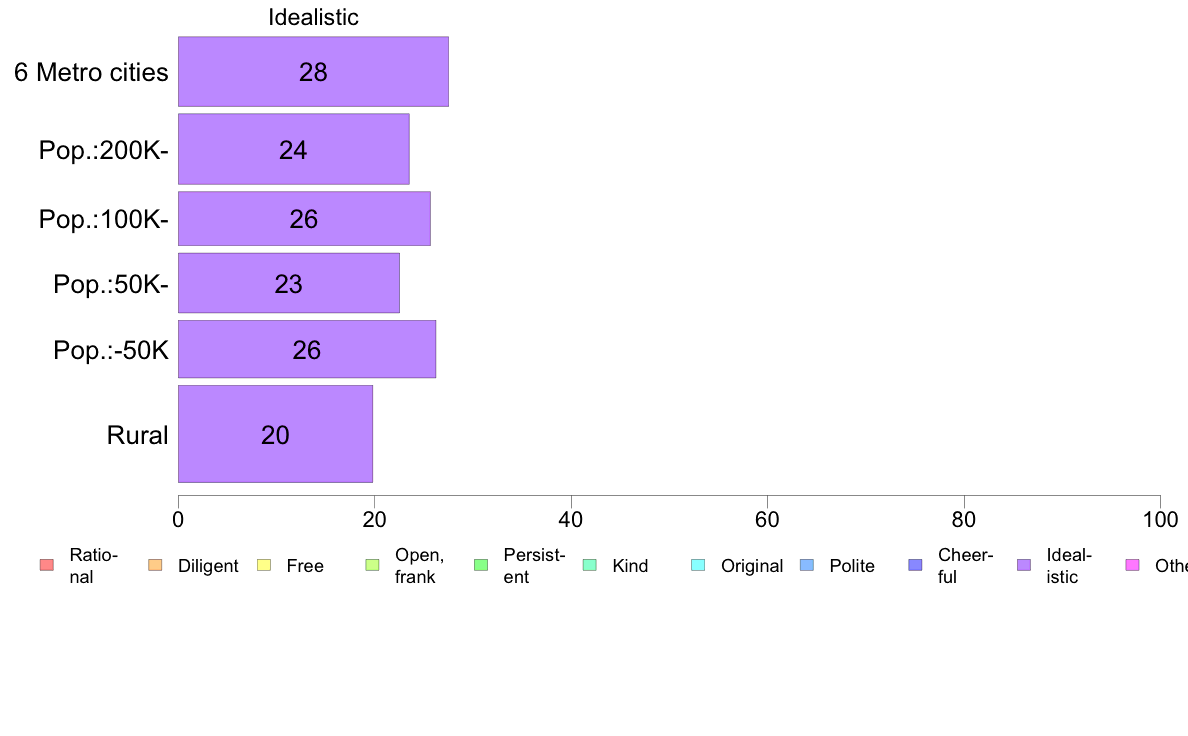Click the Persistent green legend swatch

pos(481,565)
